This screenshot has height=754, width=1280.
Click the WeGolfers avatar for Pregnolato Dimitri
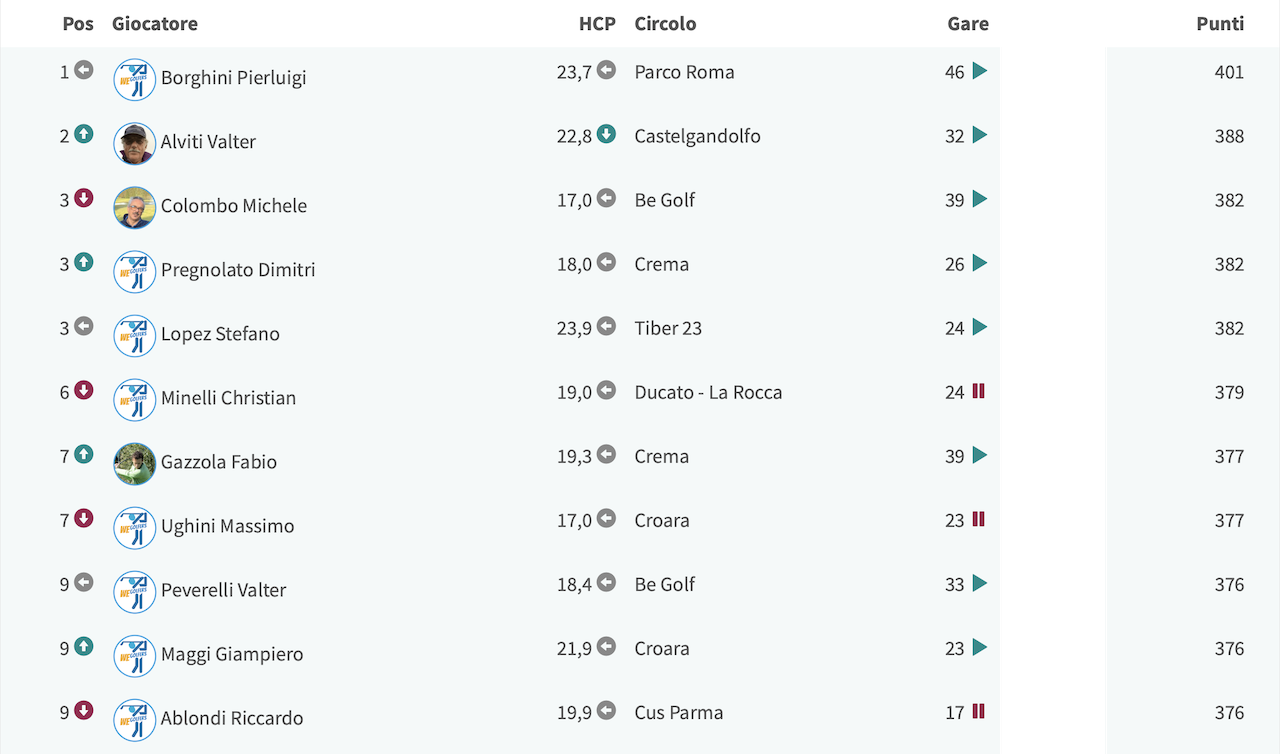[135, 272]
